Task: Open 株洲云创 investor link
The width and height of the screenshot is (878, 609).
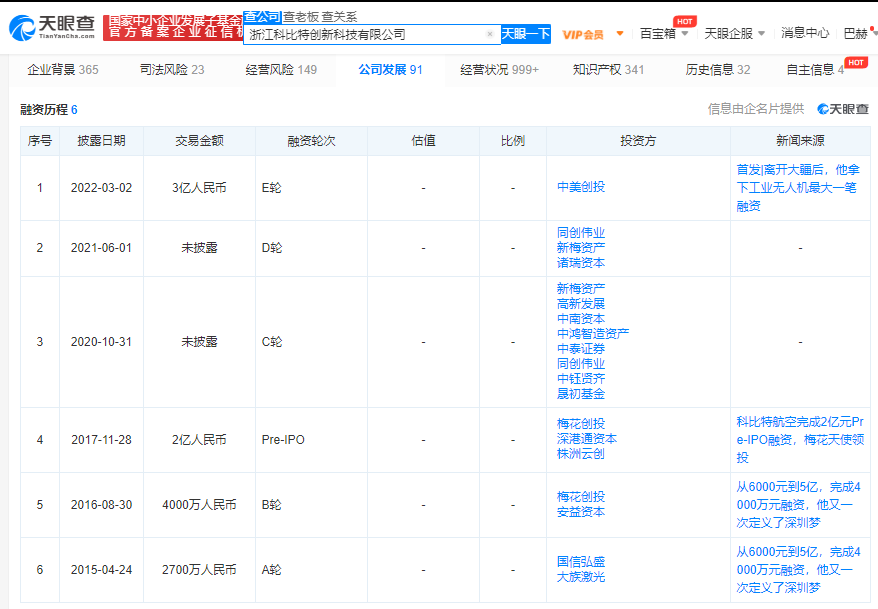Action: point(581,454)
